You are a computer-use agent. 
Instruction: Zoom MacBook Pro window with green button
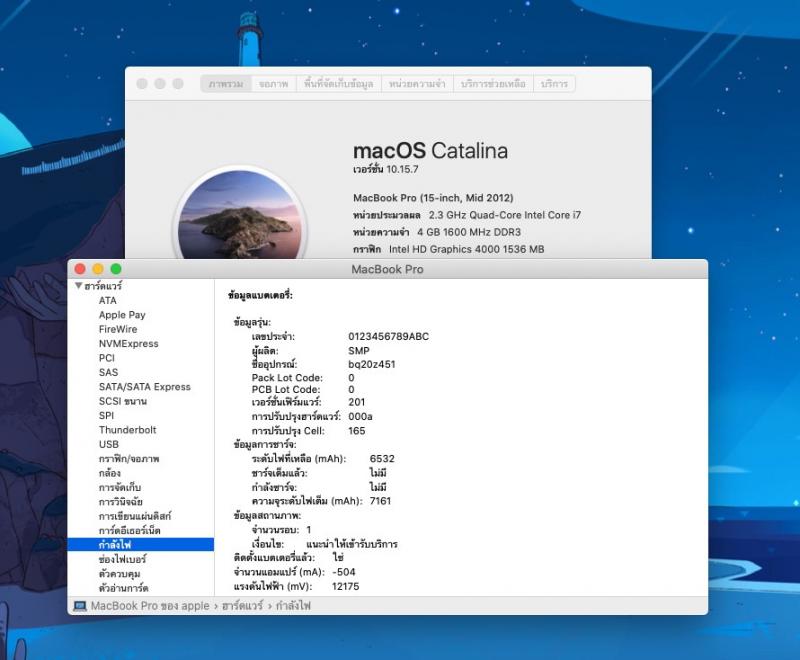[116, 269]
